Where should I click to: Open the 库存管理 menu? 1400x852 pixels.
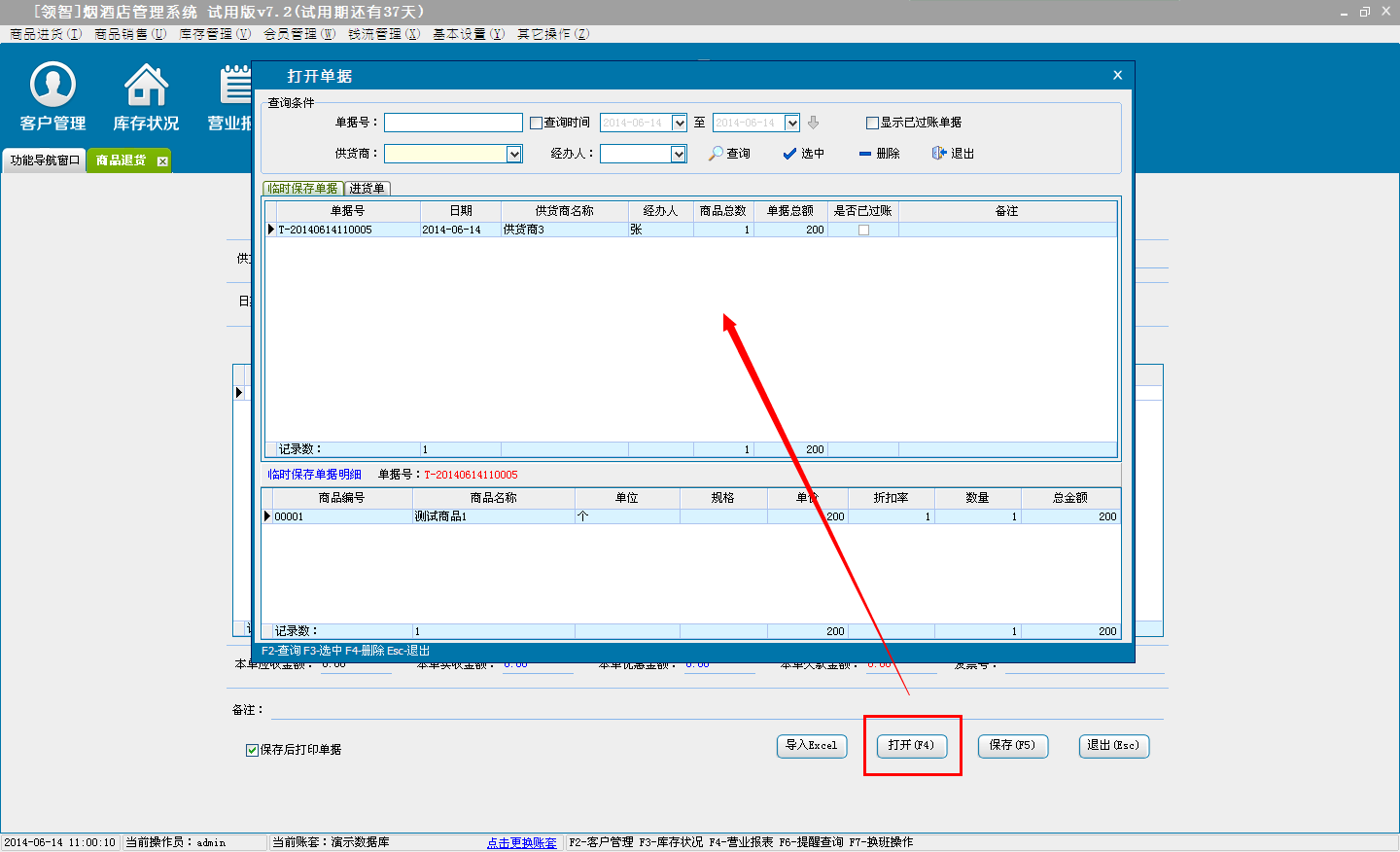click(214, 34)
